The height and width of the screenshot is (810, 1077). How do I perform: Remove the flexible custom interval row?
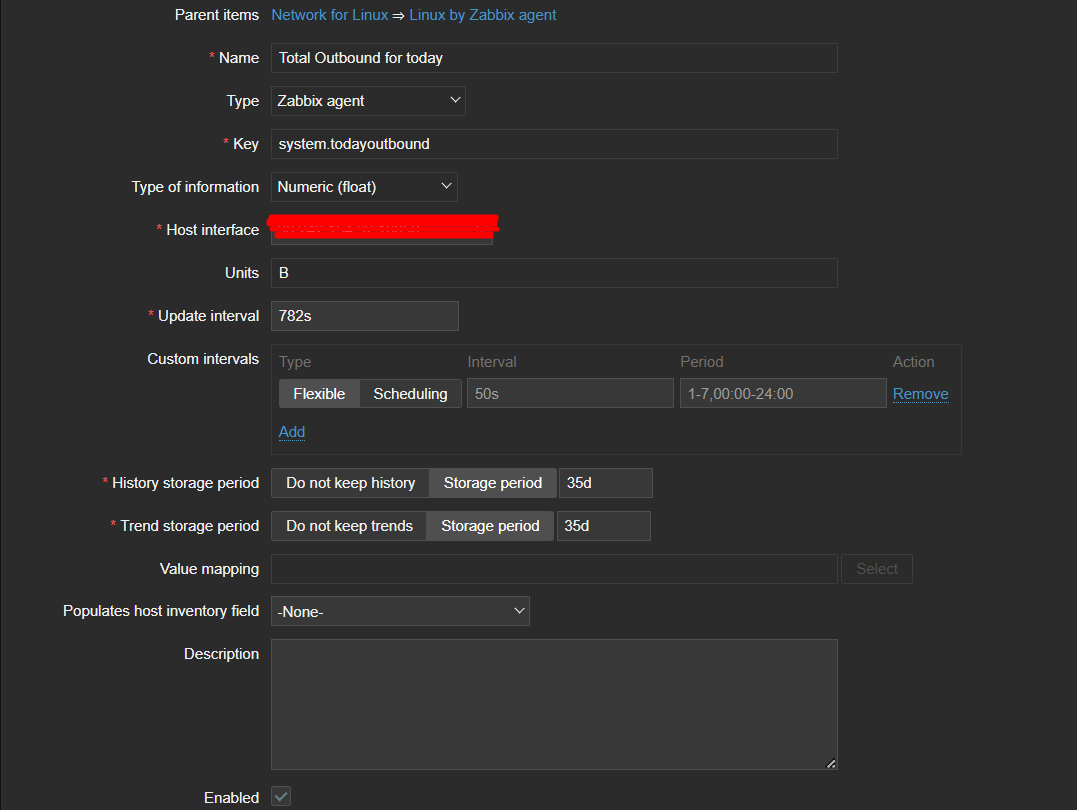(x=920, y=394)
